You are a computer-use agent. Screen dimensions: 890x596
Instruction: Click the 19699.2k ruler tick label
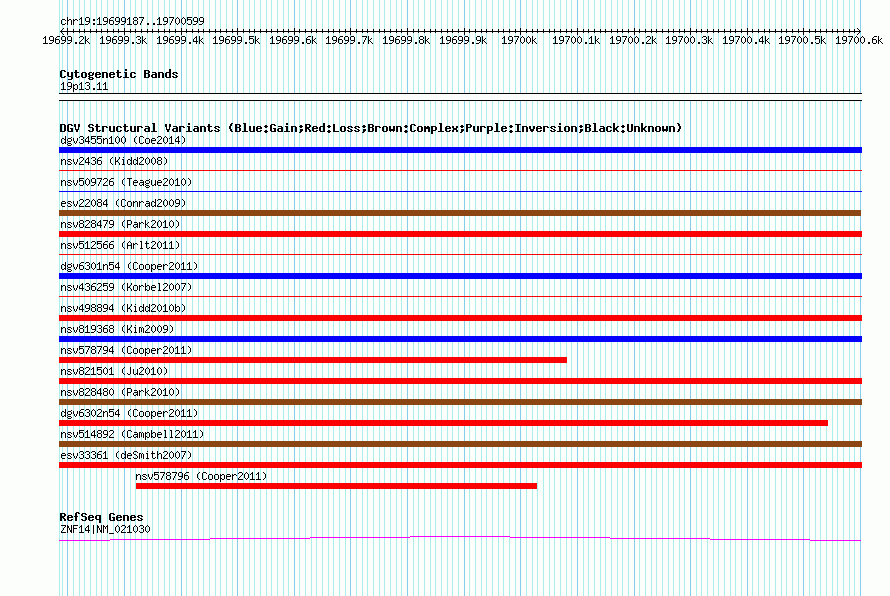(66, 40)
